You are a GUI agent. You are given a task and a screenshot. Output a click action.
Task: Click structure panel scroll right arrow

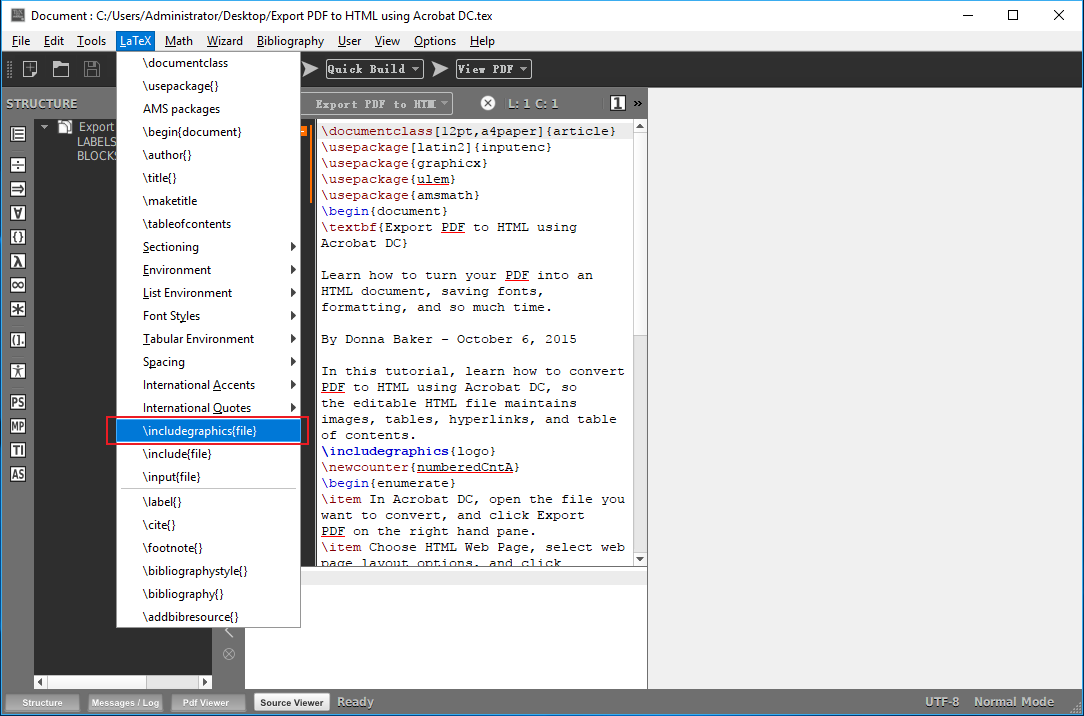[x=205, y=682]
